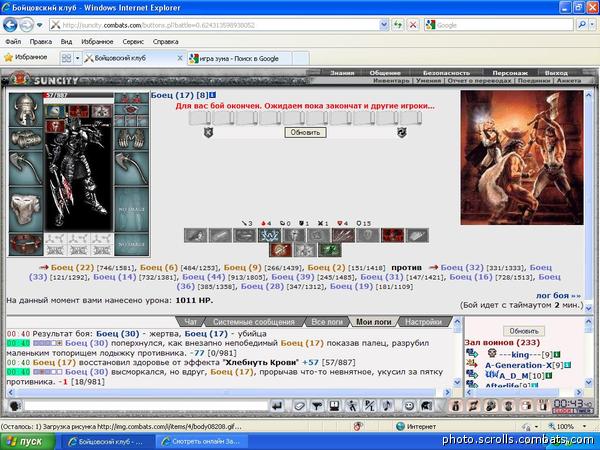Image resolution: width=600 pixels, height=450 pixels.
Task: Click the Обновить button in players list
Action: tap(524, 331)
